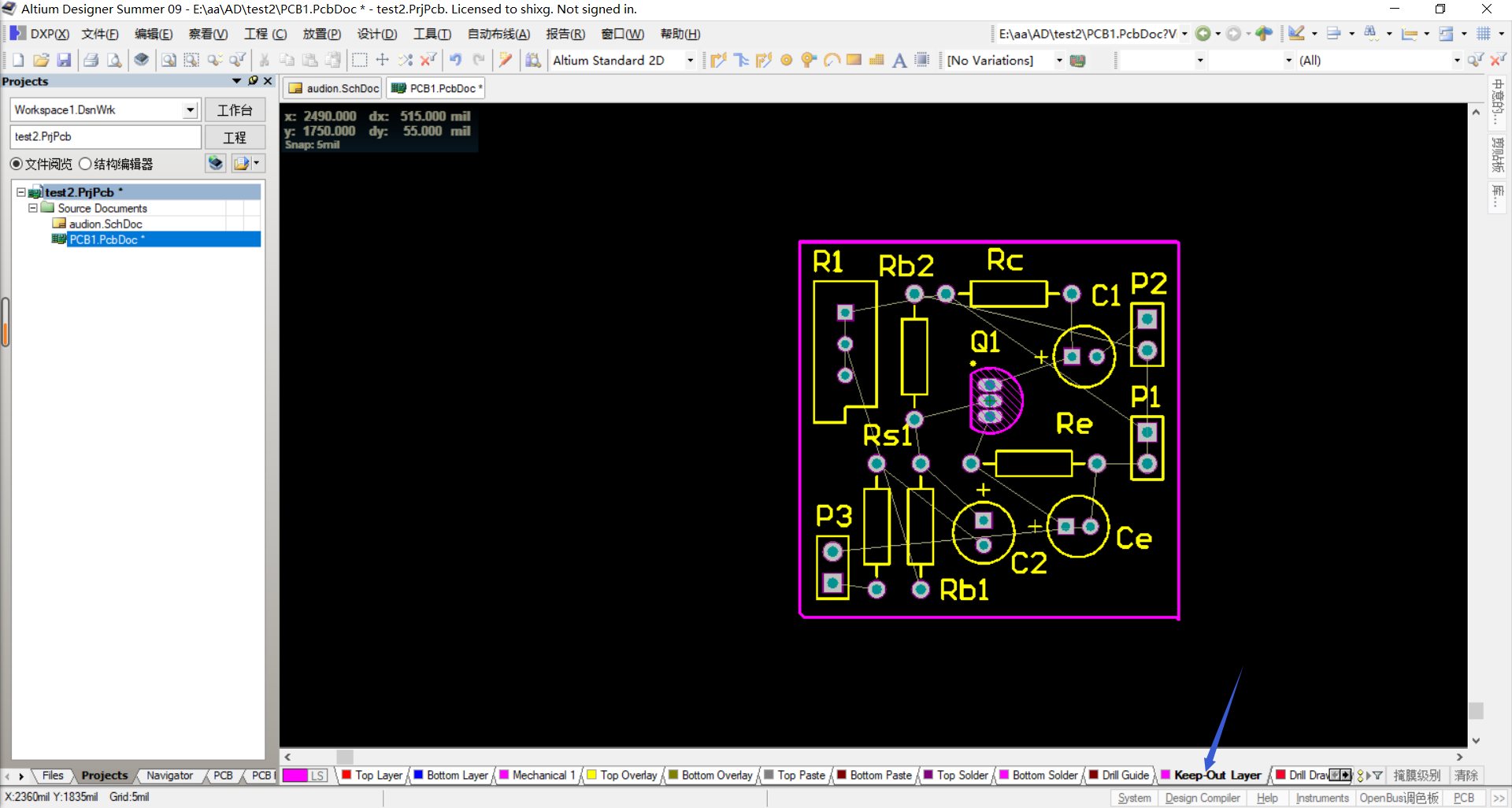
Task: Select the Place String text tool
Action: point(900,60)
